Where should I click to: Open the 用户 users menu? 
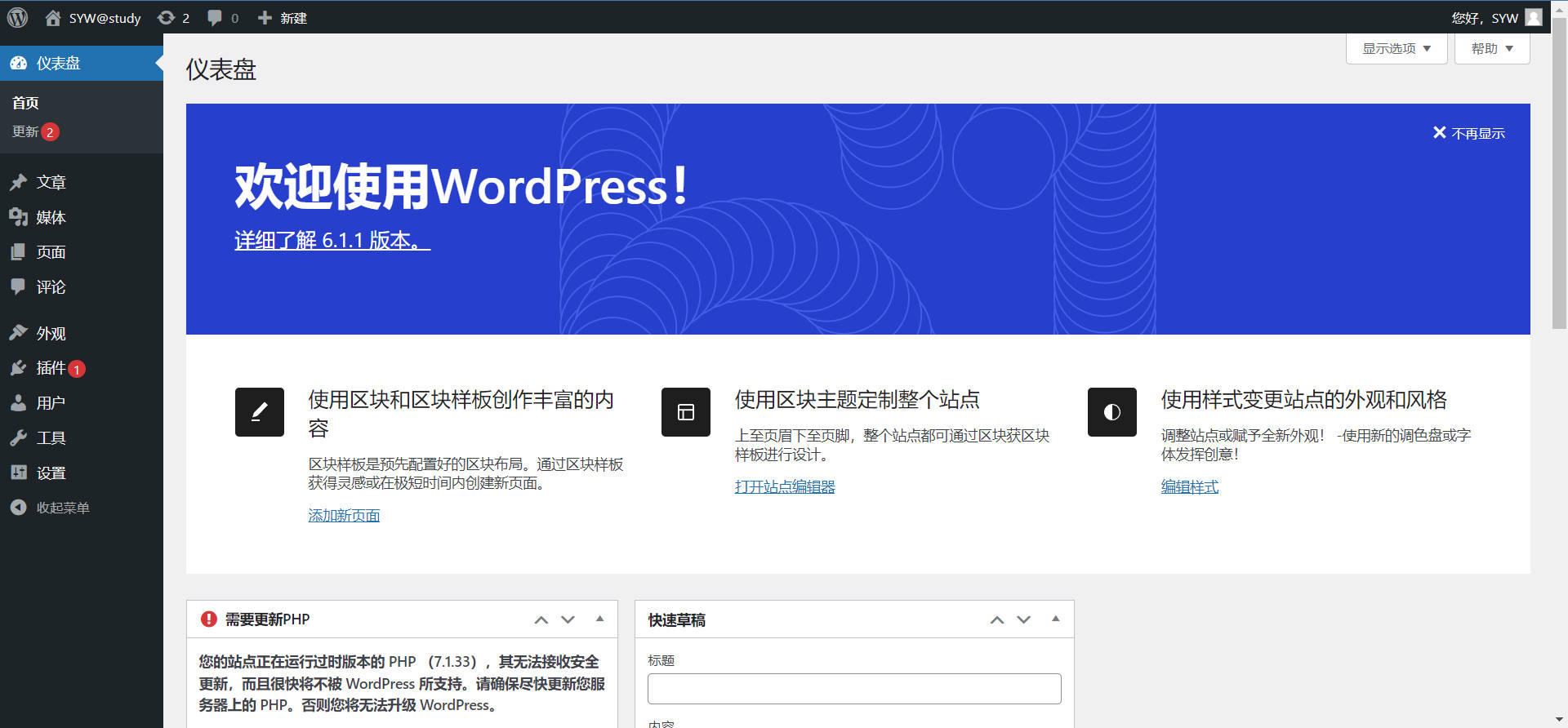tap(82, 403)
